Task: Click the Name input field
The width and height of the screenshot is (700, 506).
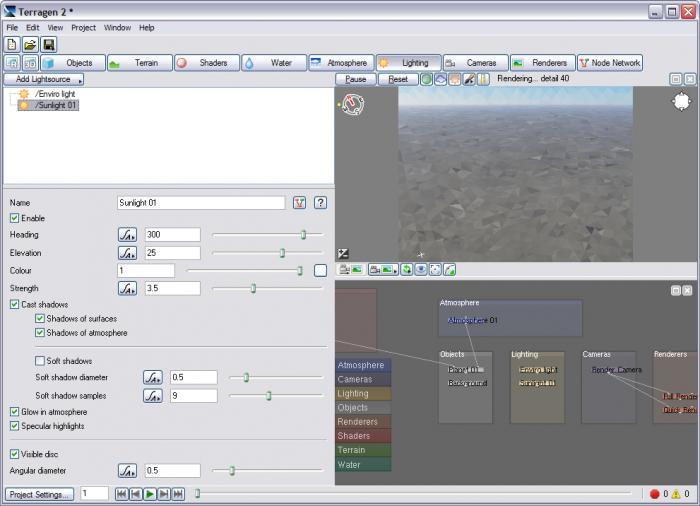Action: 201,203
